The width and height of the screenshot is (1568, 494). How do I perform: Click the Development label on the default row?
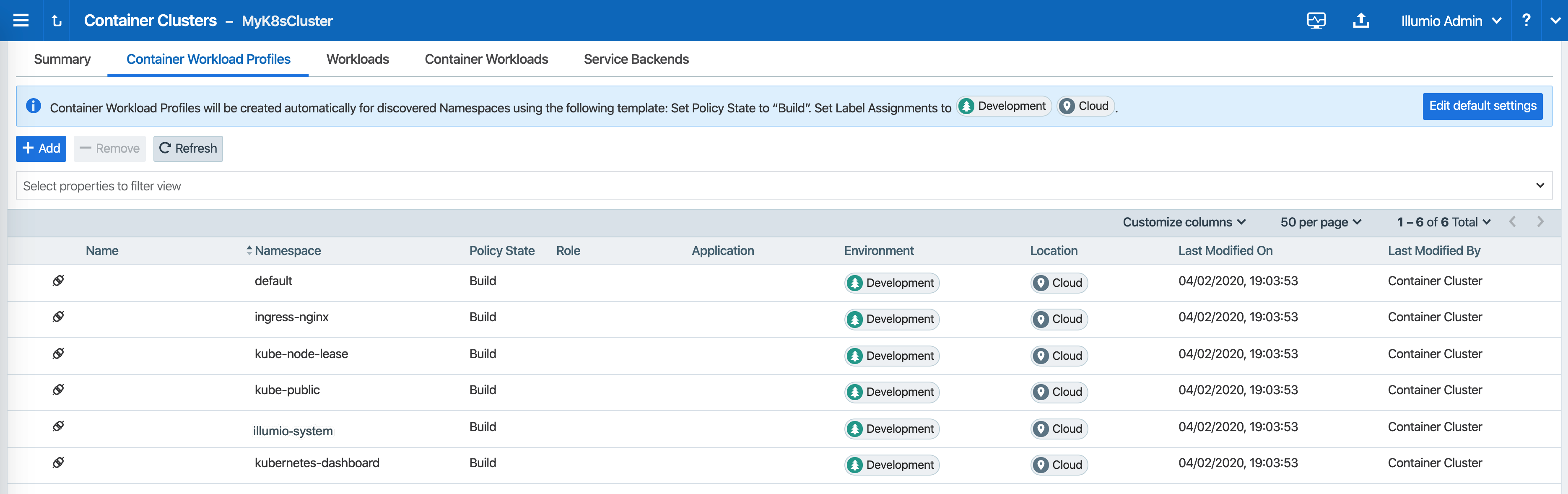pyautogui.click(x=891, y=283)
